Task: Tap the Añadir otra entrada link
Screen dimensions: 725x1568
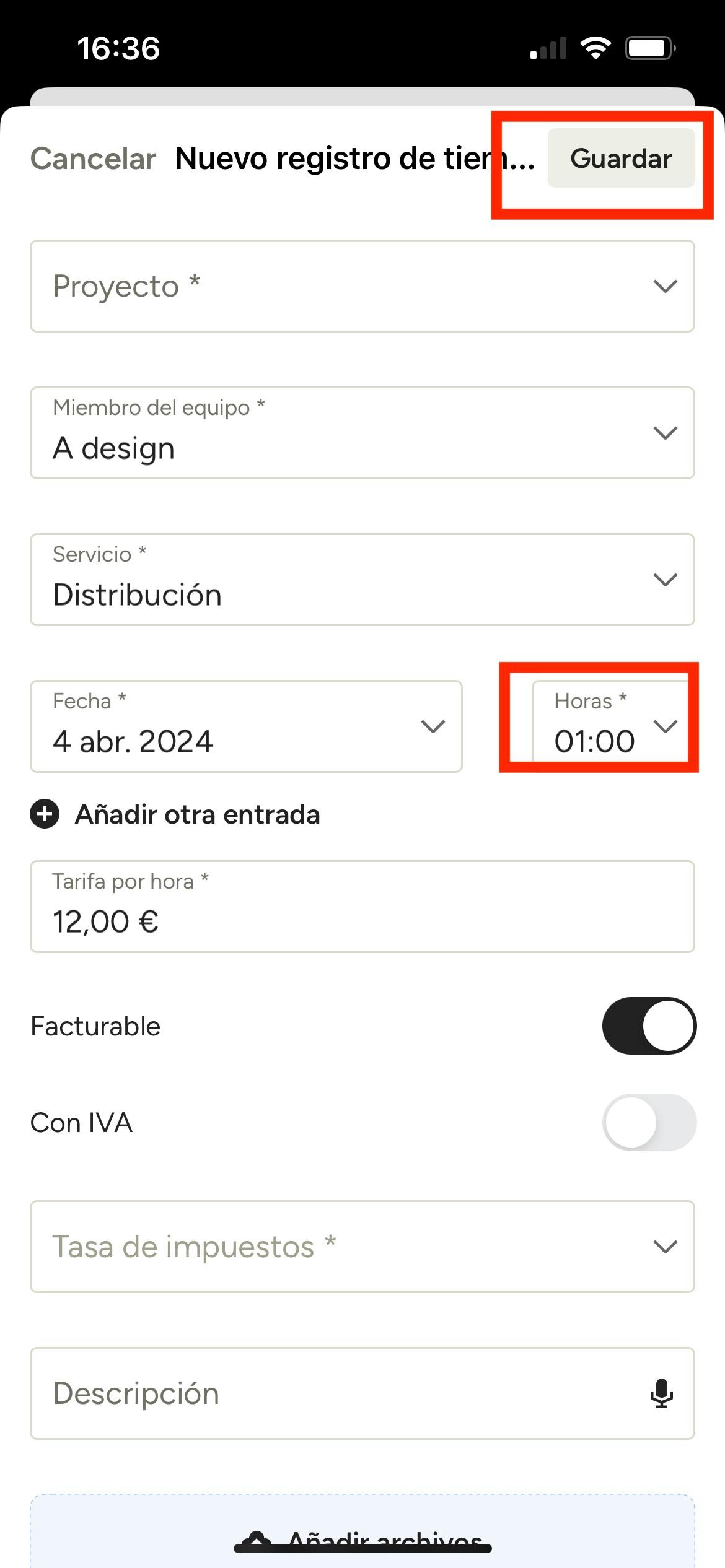Action: (x=197, y=814)
